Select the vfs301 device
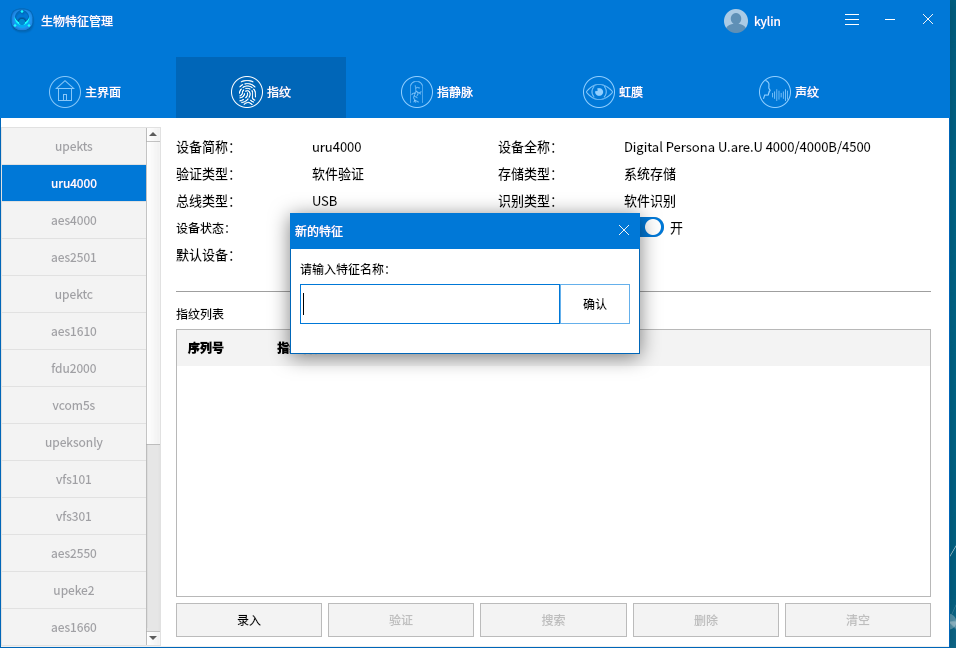The image size is (956, 648). pos(74,516)
